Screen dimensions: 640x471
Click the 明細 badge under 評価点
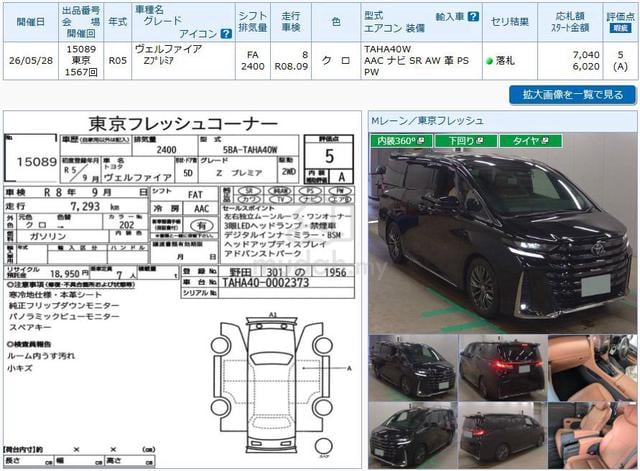(x=620, y=28)
